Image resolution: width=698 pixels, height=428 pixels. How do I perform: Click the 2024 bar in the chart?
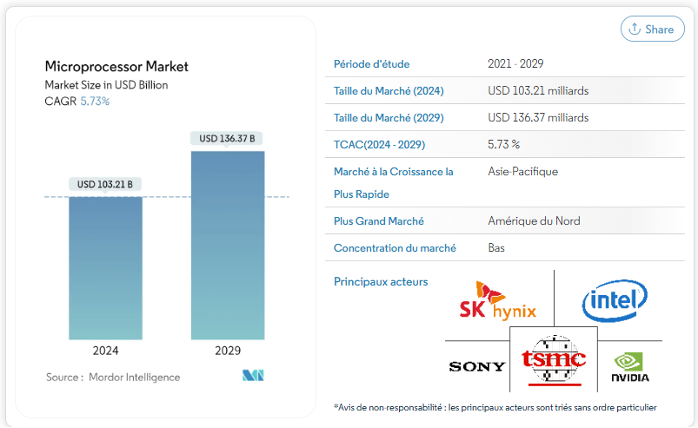click(106, 268)
